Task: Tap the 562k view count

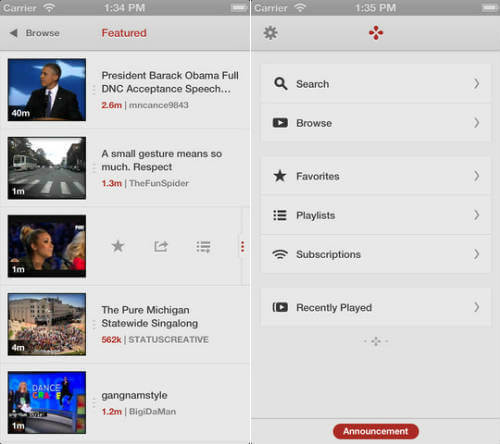Action: (111, 340)
